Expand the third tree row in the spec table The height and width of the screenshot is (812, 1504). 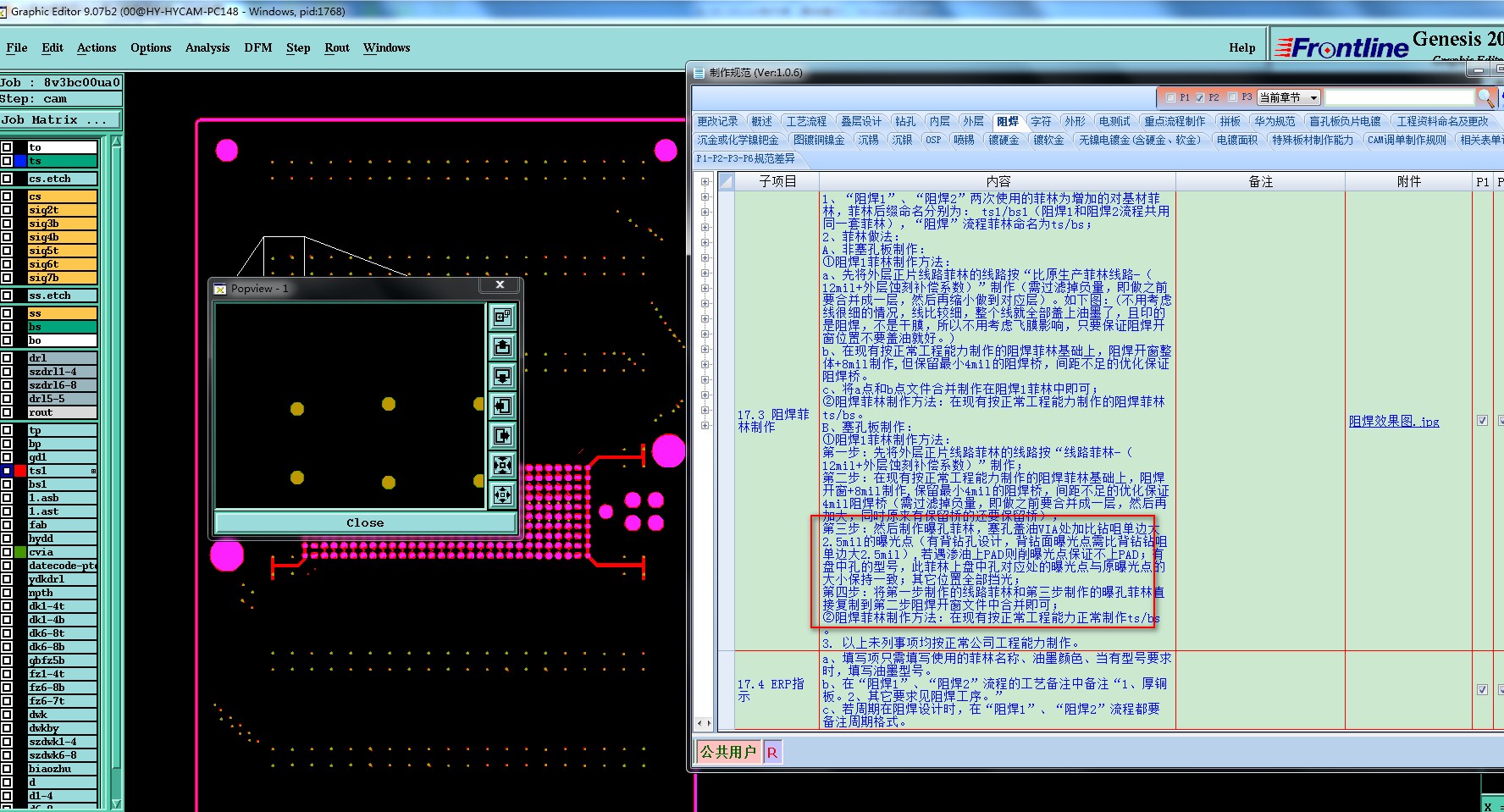coord(705,212)
